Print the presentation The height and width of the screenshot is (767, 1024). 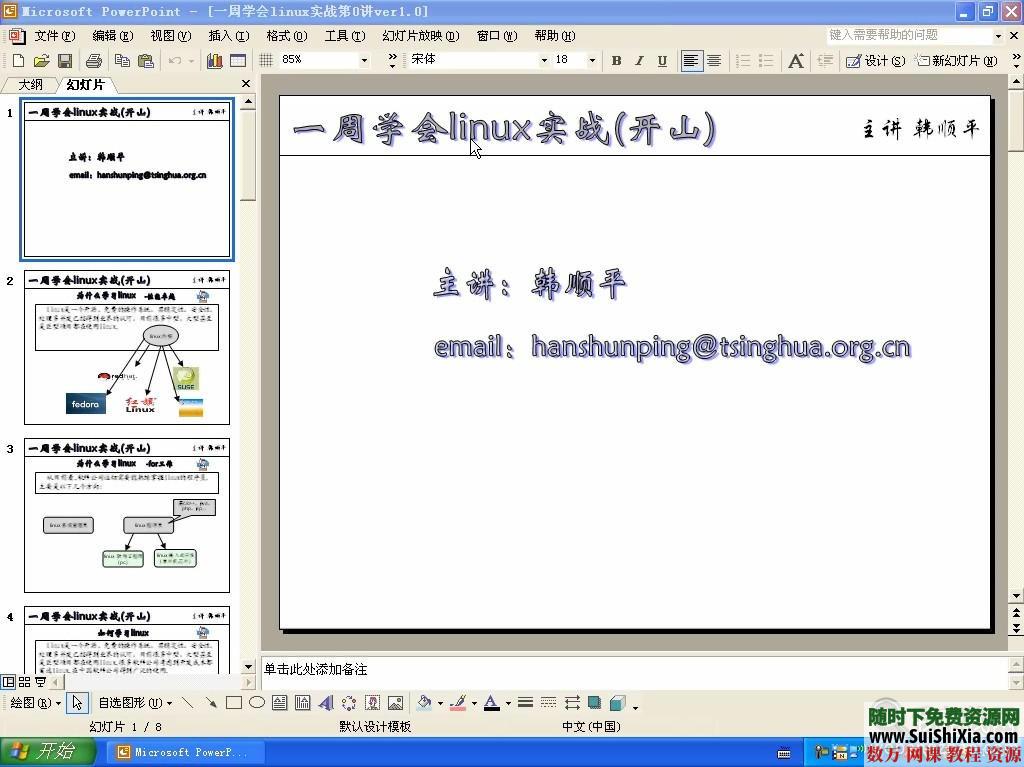[x=93, y=61]
